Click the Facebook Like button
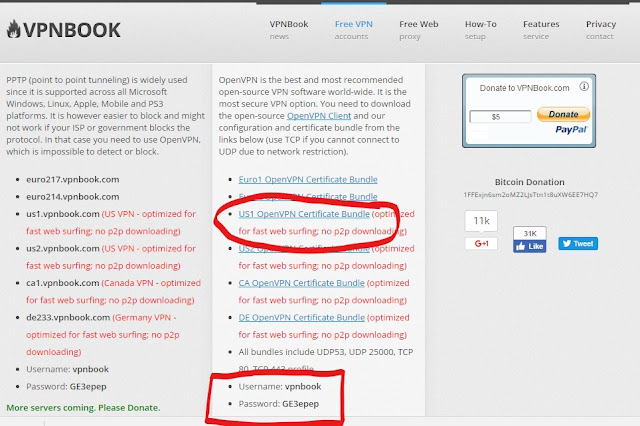The height and width of the screenshot is (426, 640). [x=529, y=246]
